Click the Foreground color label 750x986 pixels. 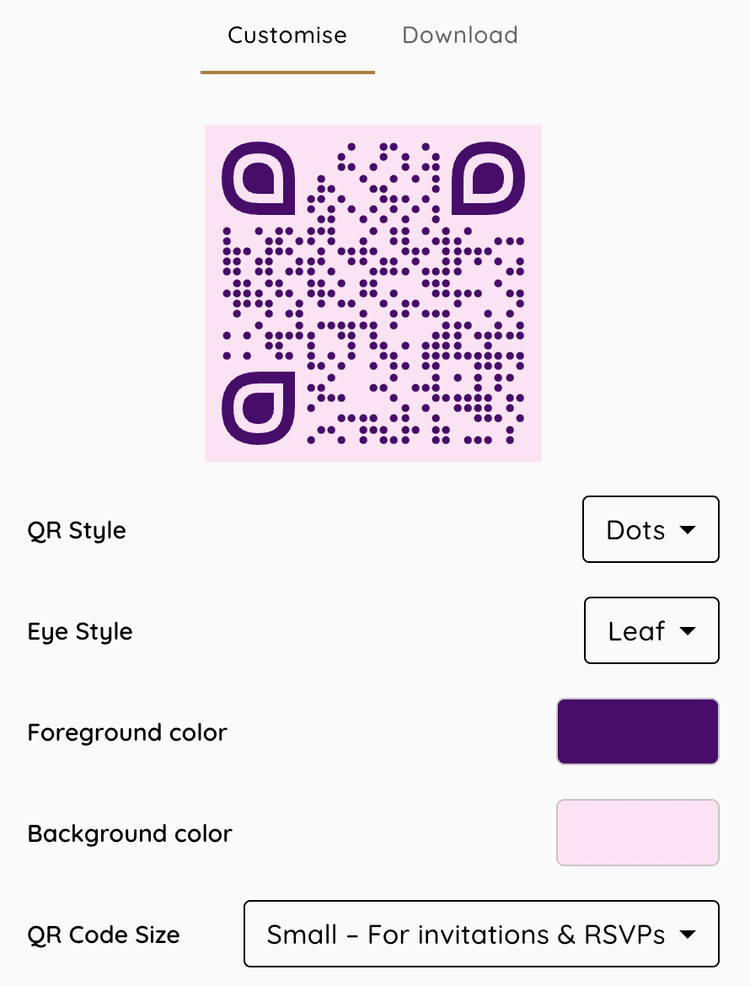pyautogui.click(x=127, y=732)
